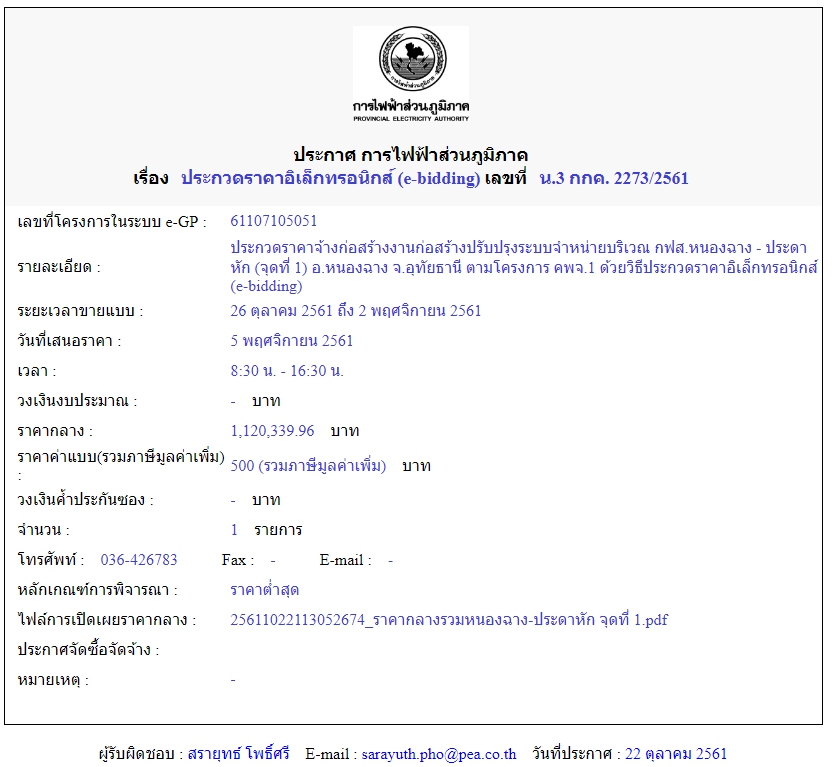
Task: Select e-GP project number 61107105051
Action: click(x=274, y=221)
